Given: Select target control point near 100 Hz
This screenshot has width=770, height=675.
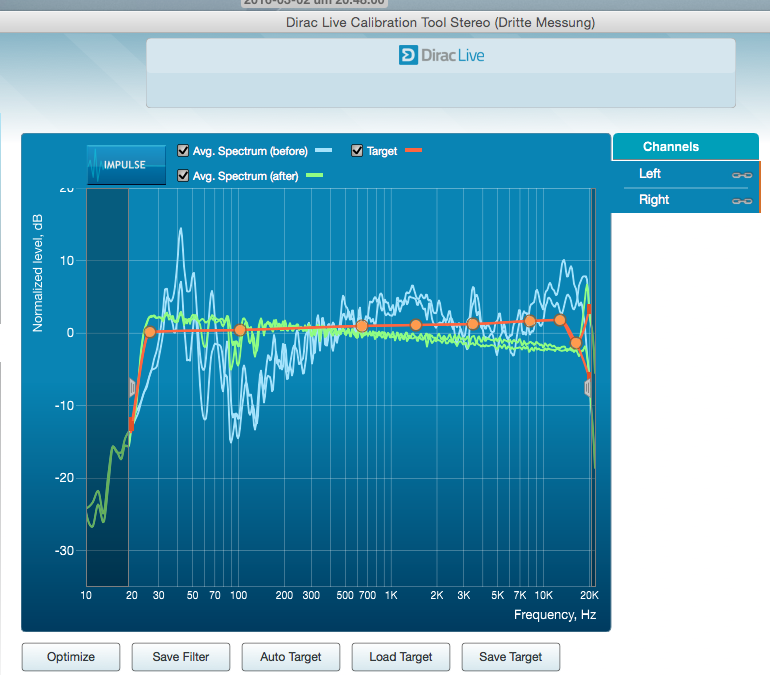Looking at the screenshot, I should 240,330.
